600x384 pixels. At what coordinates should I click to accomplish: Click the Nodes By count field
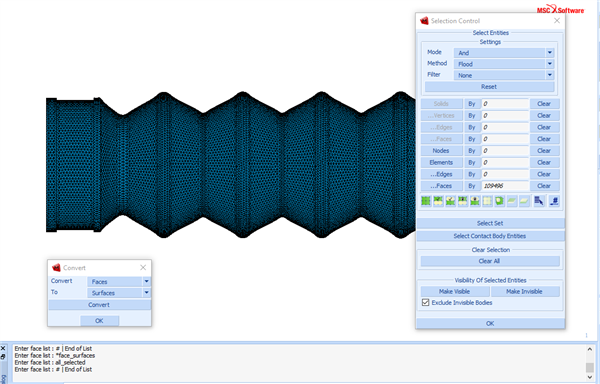[505, 151]
